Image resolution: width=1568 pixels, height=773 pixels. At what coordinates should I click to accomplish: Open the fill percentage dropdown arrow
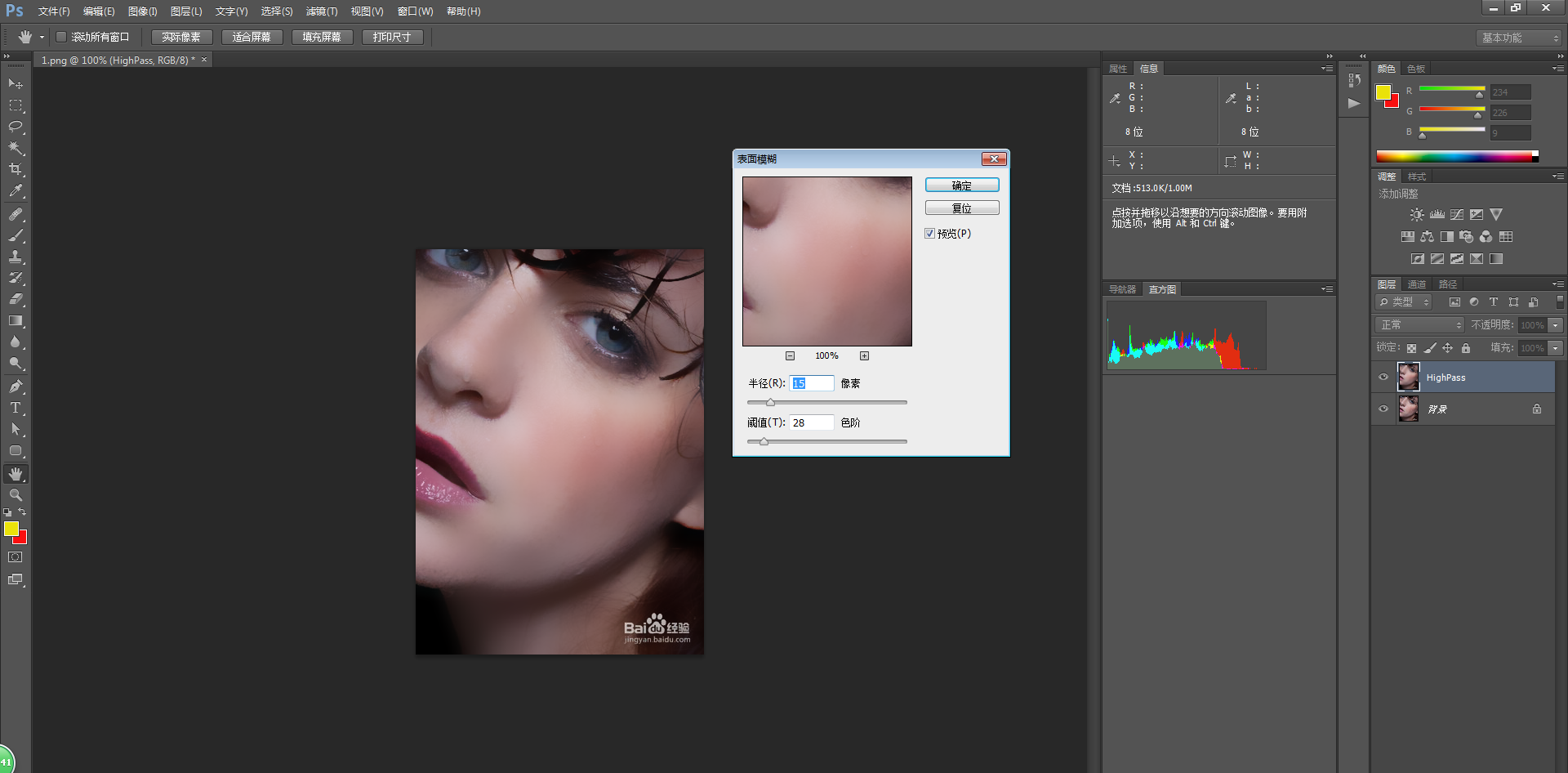pyautogui.click(x=1556, y=348)
